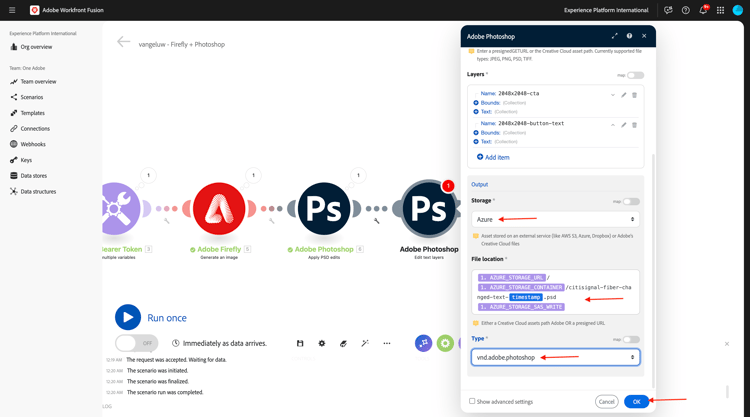Open the user profile avatar
The width and height of the screenshot is (750, 417).
coord(738,10)
